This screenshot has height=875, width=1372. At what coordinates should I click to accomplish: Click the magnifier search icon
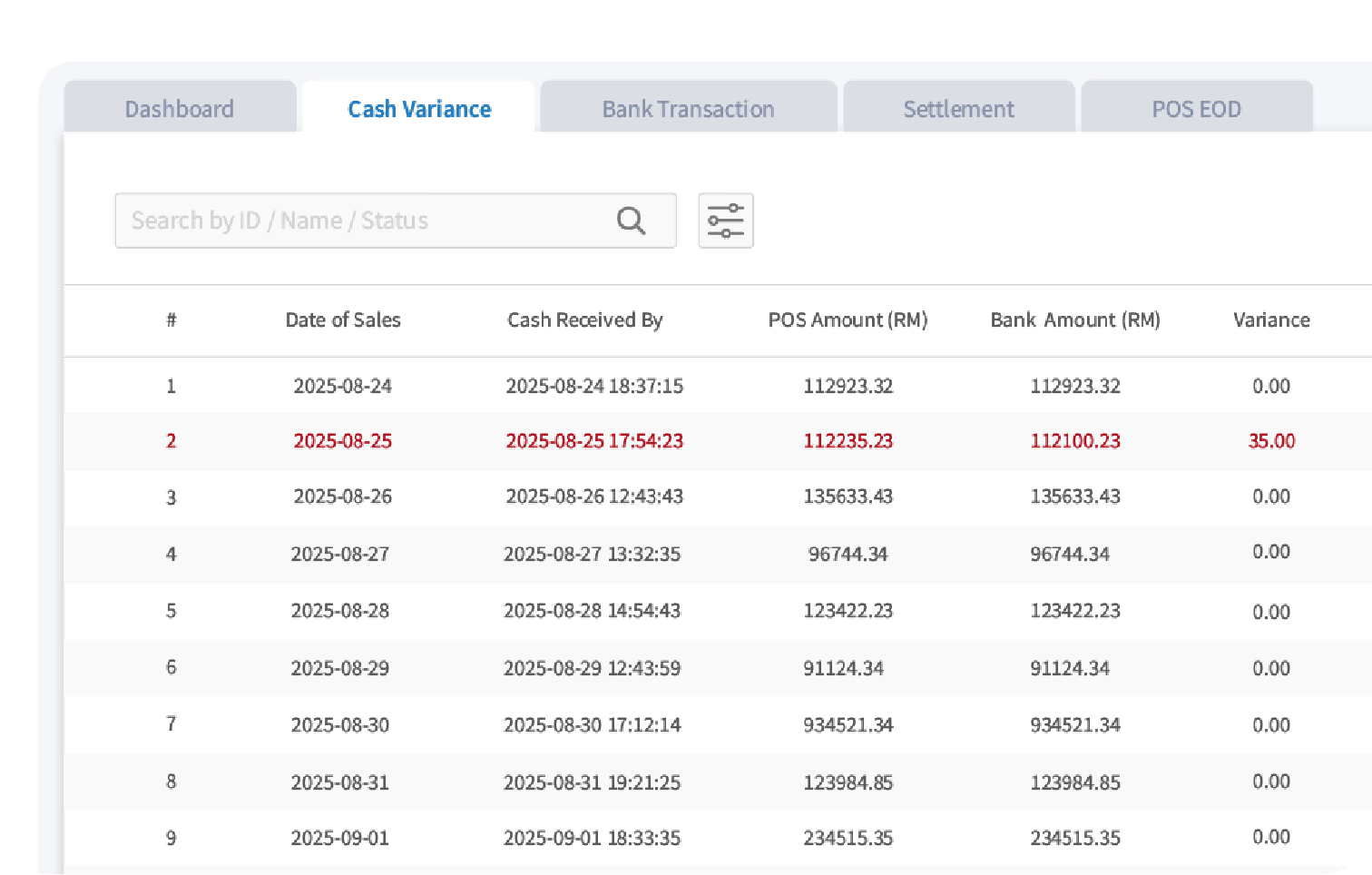point(631,221)
